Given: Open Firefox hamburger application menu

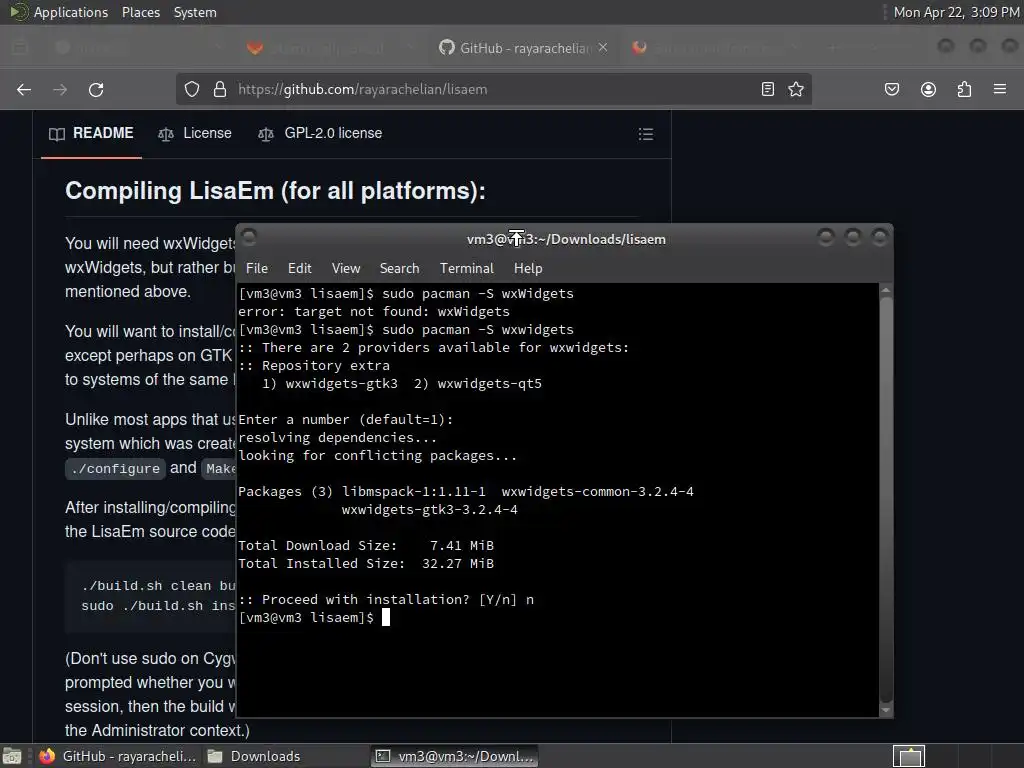Looking at the screenshot, I should point(1000,89).
